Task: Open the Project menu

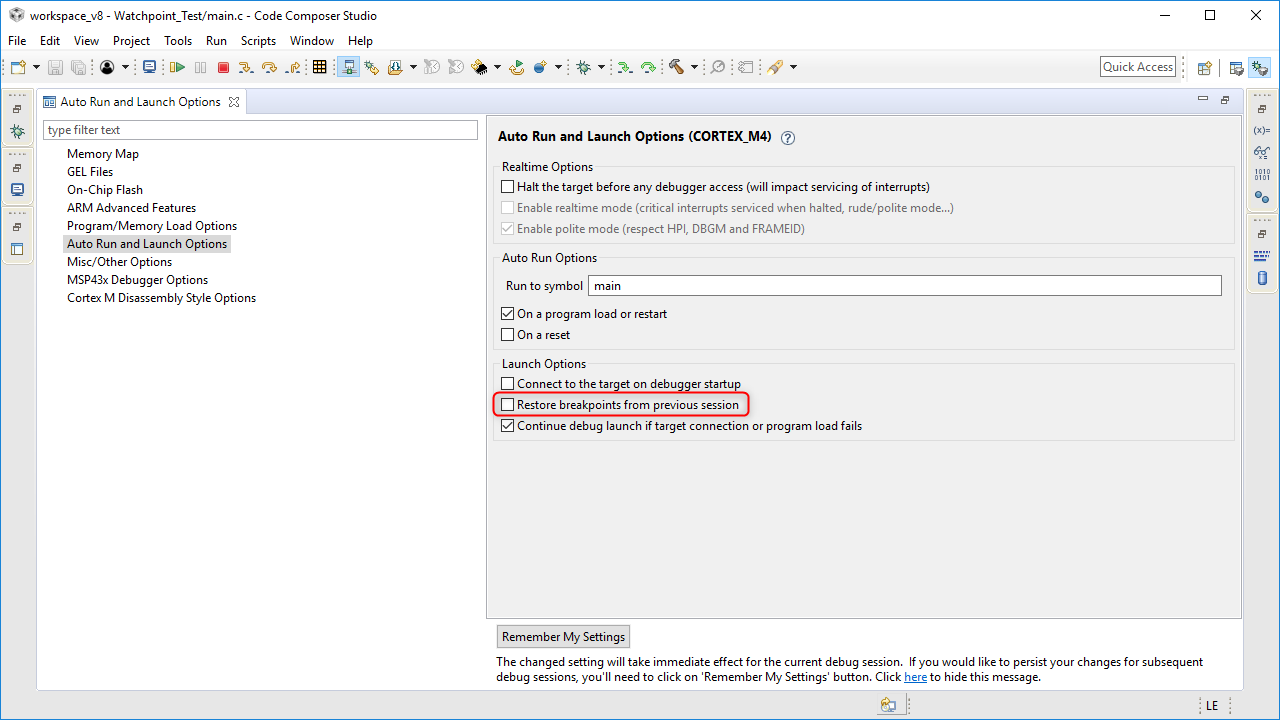Action: (131, 41)
